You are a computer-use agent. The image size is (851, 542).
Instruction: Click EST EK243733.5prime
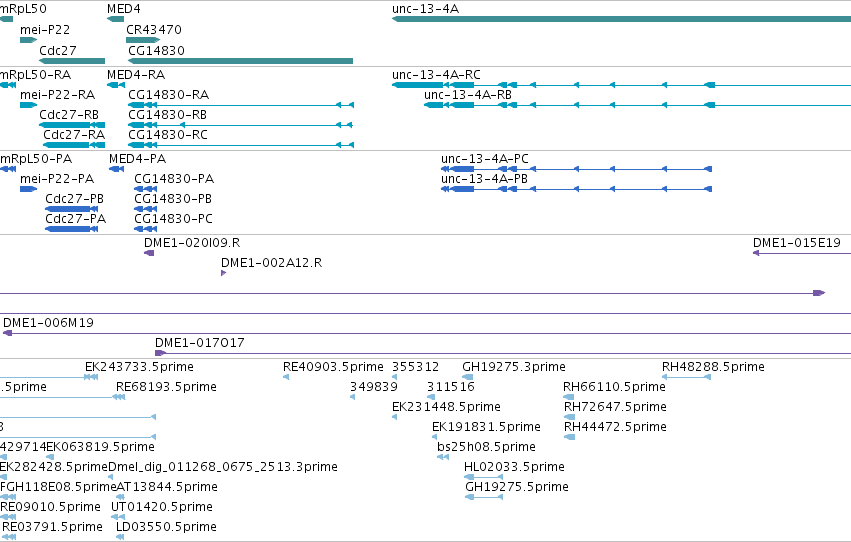139,367
